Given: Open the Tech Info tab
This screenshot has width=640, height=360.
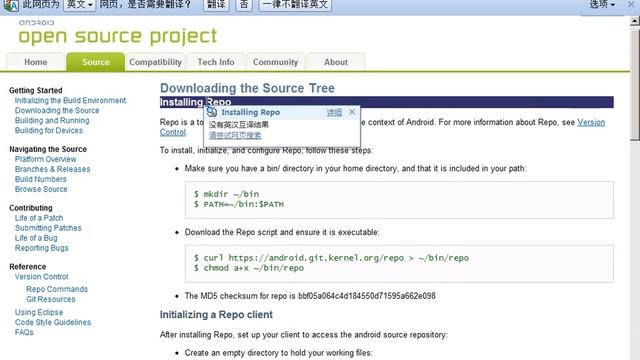Looking at the screenshot, I should 216,62.
